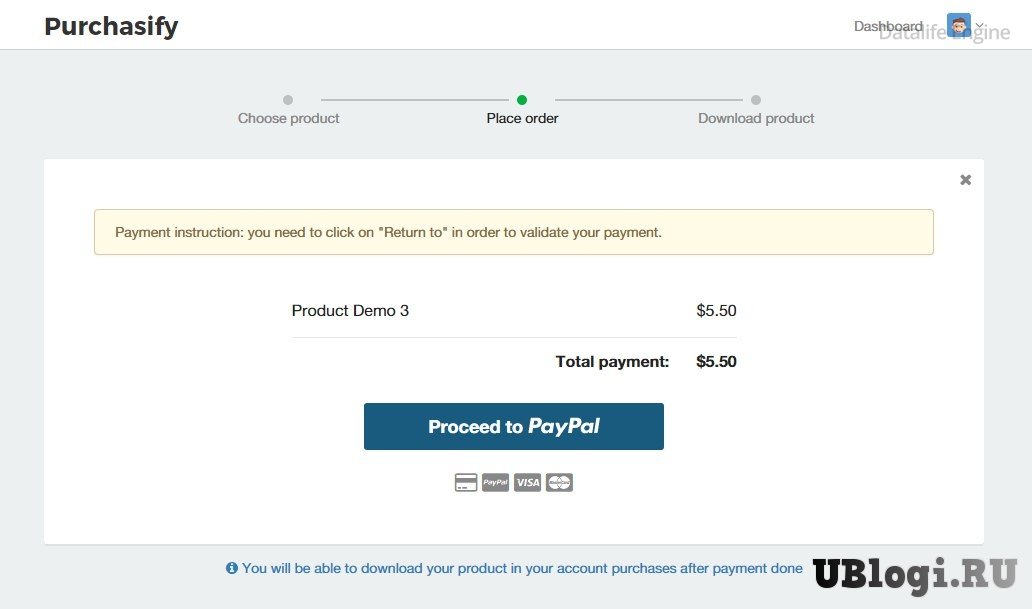Close the order panel with the X

point(965,180)
